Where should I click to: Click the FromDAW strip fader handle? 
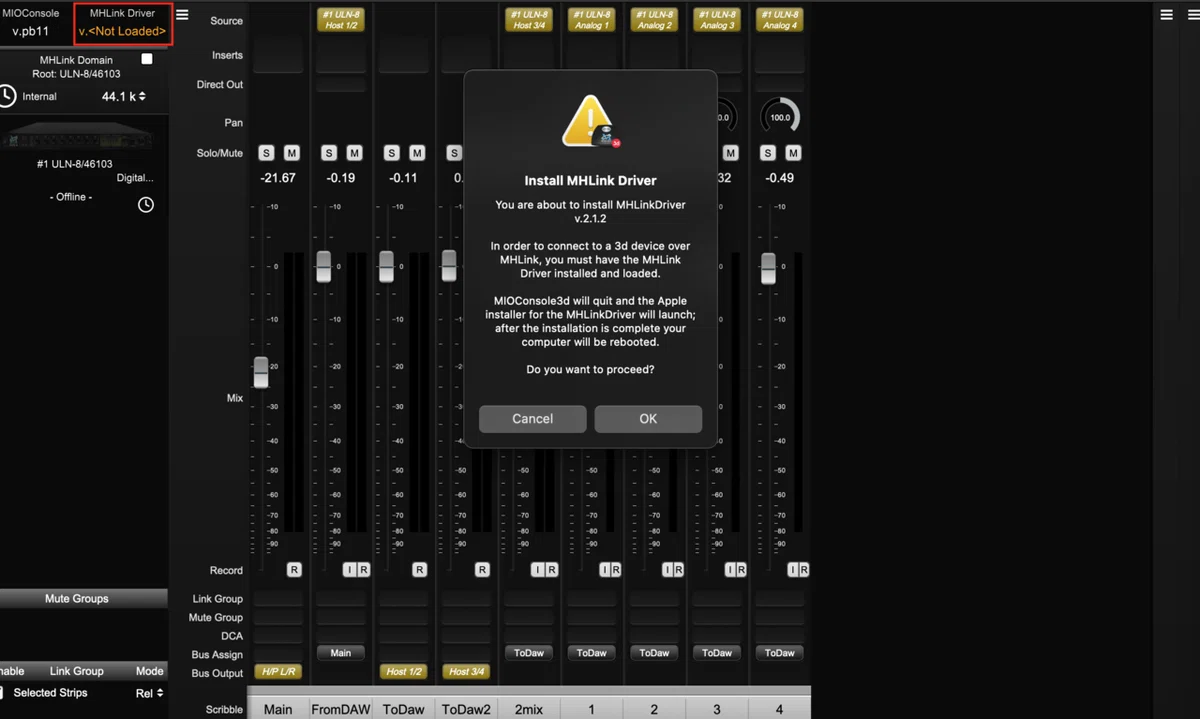coord(324,266)
